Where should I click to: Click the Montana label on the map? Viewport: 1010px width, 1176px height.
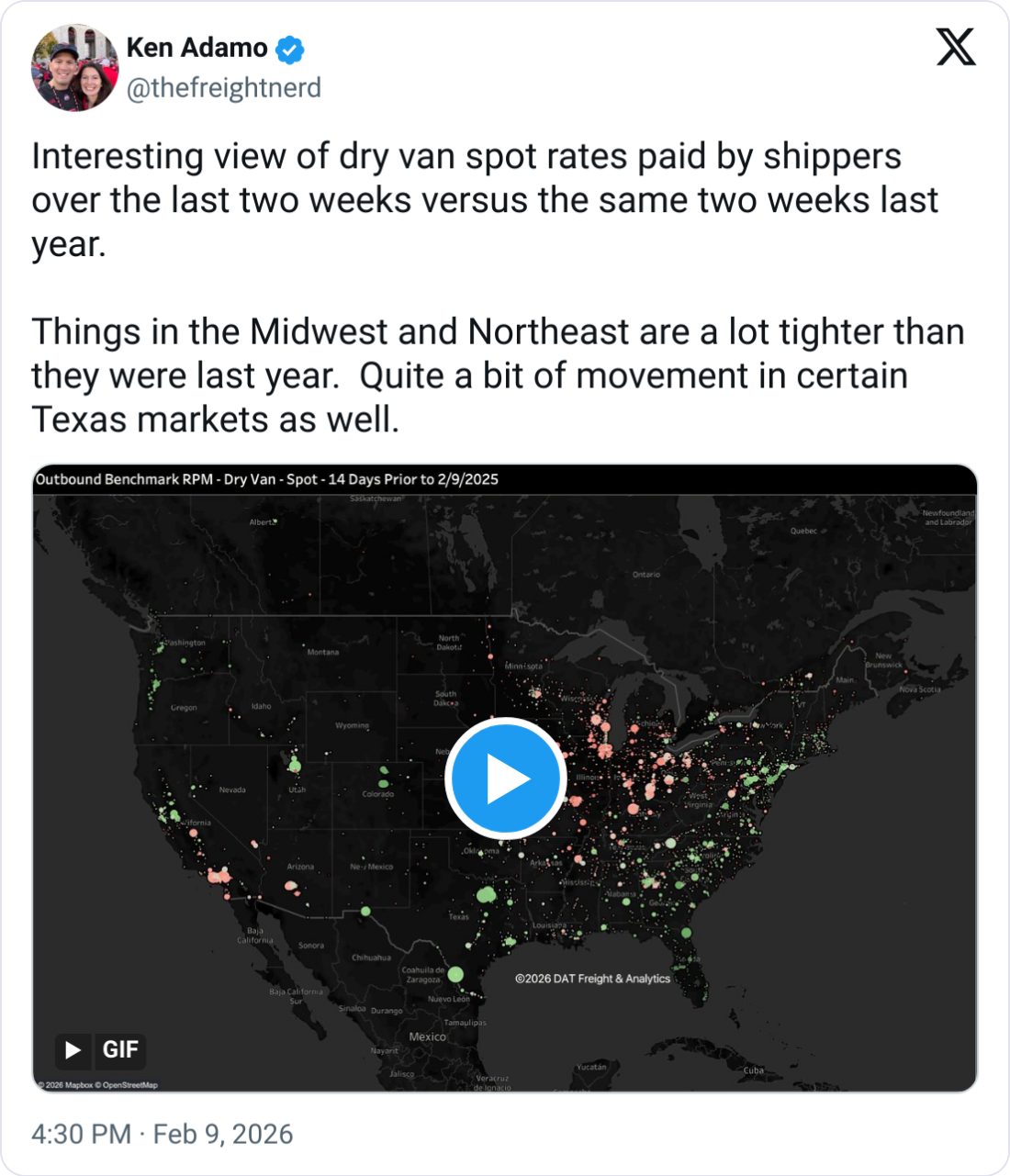(x=323, y=652)
